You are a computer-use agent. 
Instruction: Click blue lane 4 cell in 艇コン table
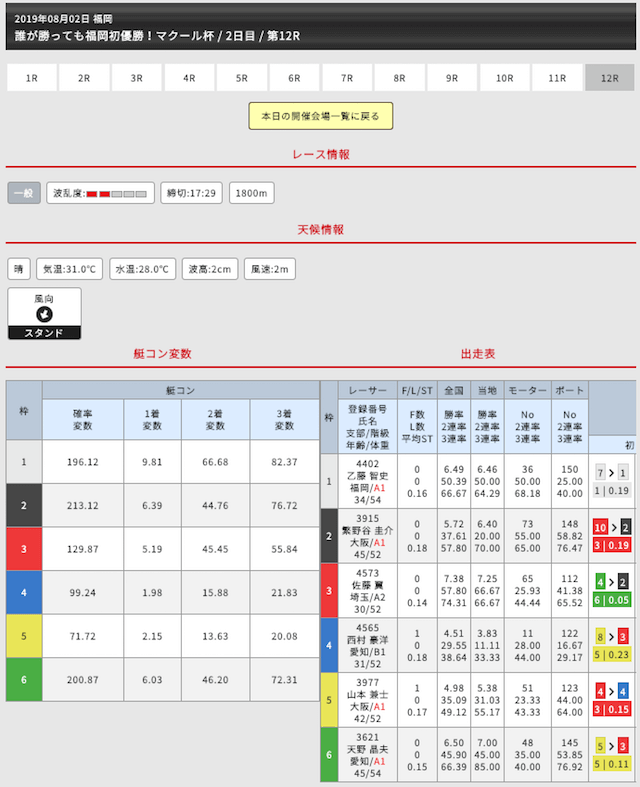click(24, 593)
